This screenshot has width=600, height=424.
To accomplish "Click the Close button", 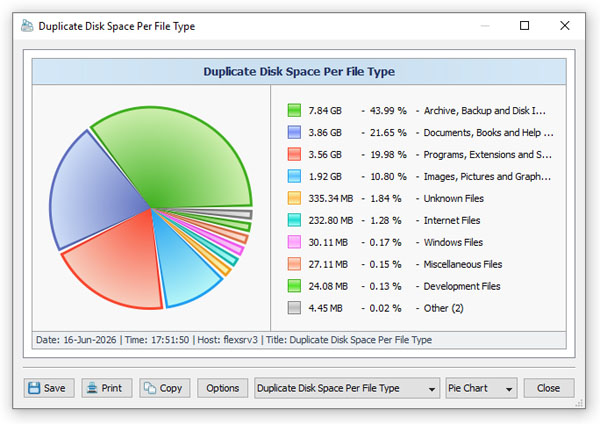I will pos(549,388).
